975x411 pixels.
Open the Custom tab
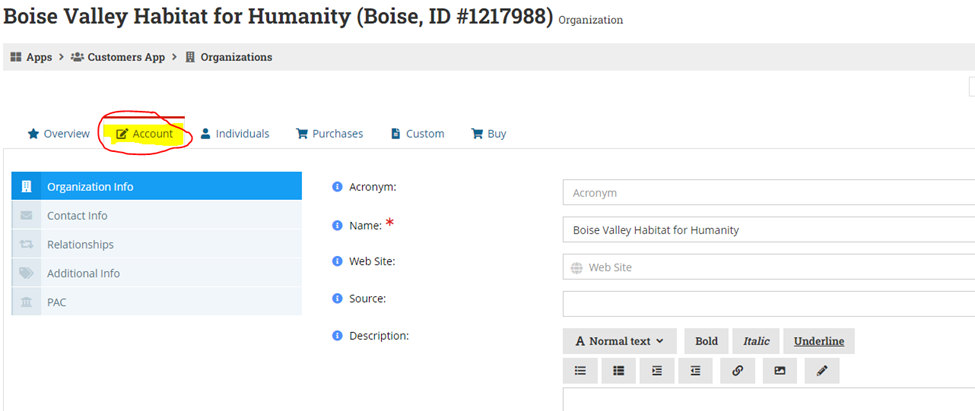pos(417,134)
